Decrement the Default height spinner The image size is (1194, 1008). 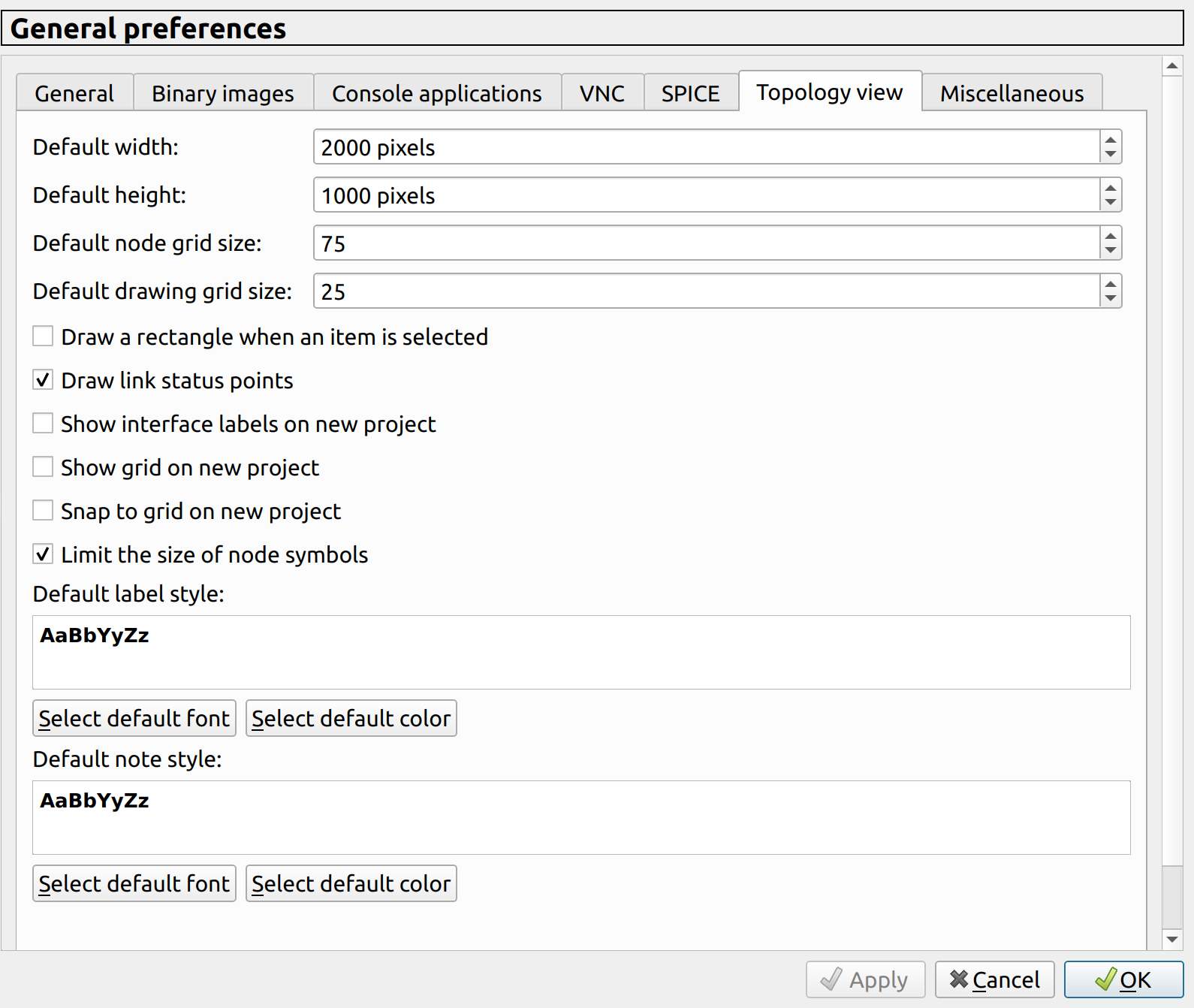1111,202
